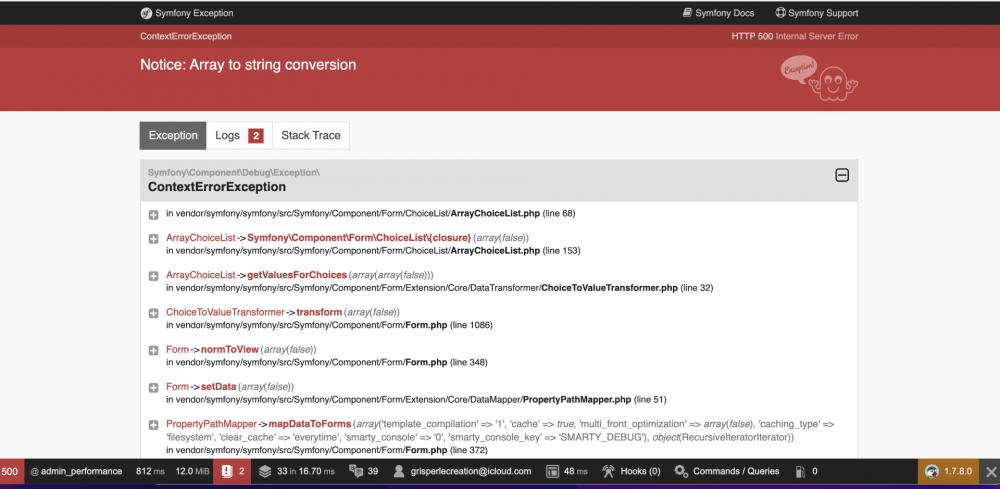
Task: Click the Twig icon showing 48 ms
Action: 552,471
